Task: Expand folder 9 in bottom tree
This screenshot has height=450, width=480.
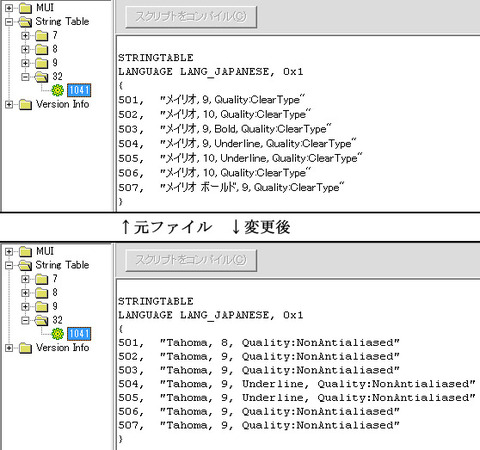Action: pyautogui.click(x=25, y=306)
